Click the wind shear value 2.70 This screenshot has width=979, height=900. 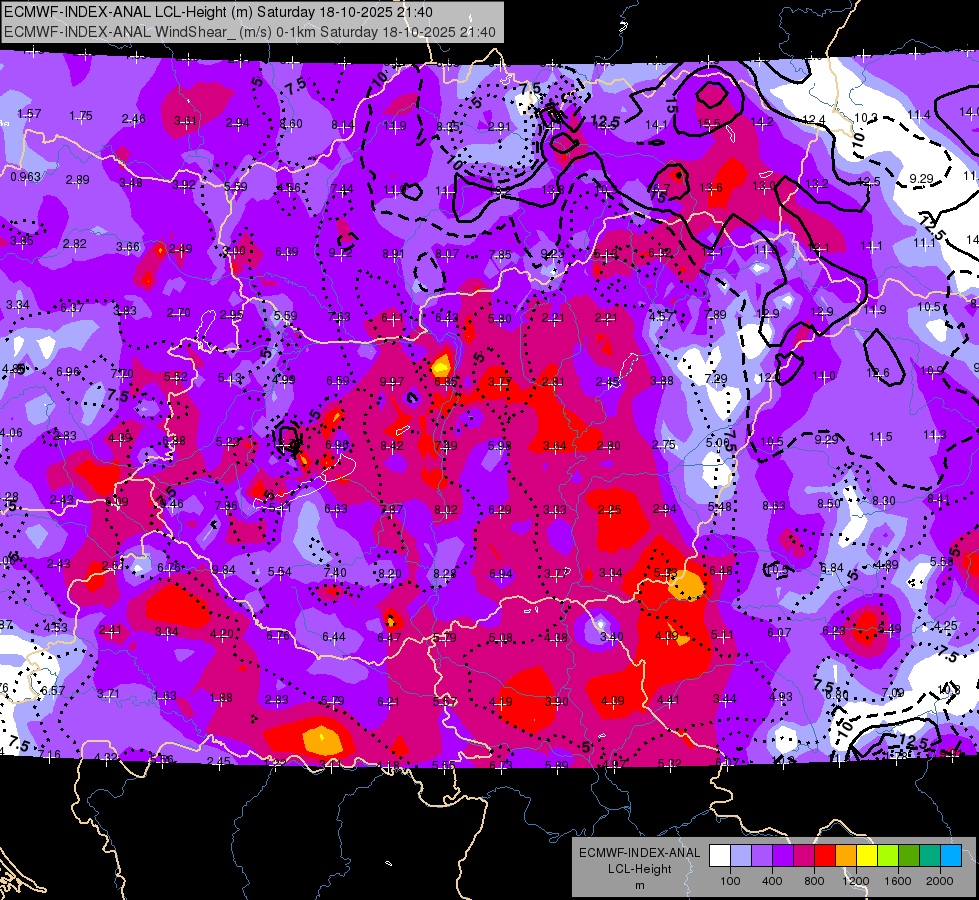pyautogui.click(x=179, y=312)
